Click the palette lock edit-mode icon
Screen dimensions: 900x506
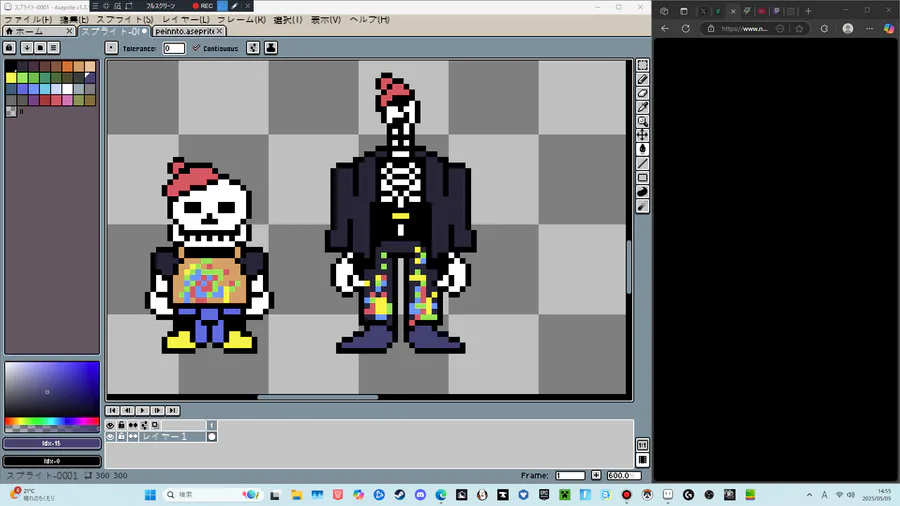tap(9, 48)
